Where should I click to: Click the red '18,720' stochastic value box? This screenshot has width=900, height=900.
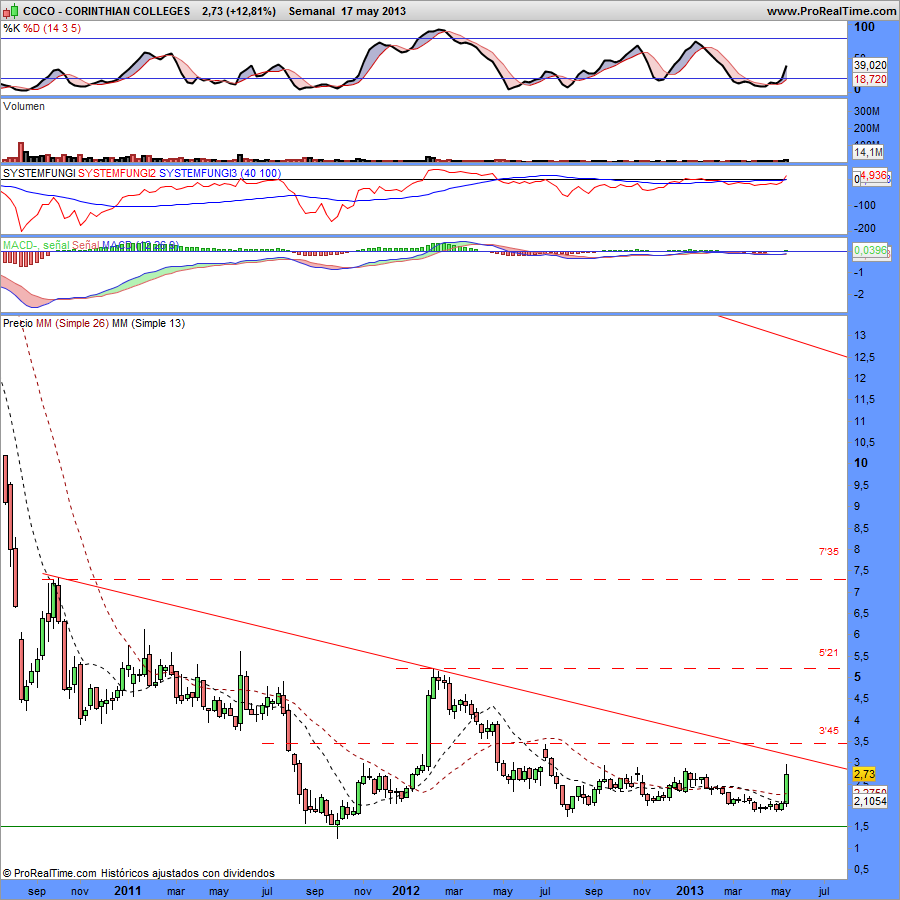(x=870, y=79)
